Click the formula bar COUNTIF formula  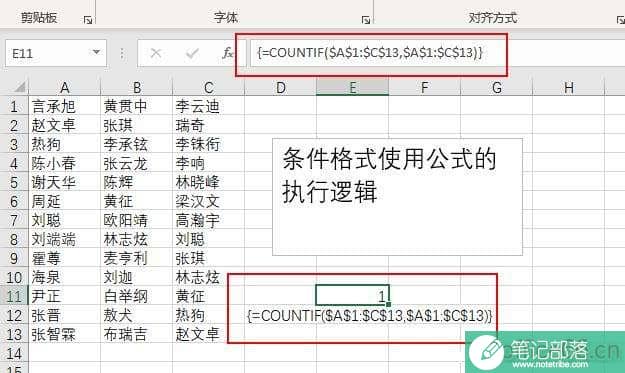370,52
